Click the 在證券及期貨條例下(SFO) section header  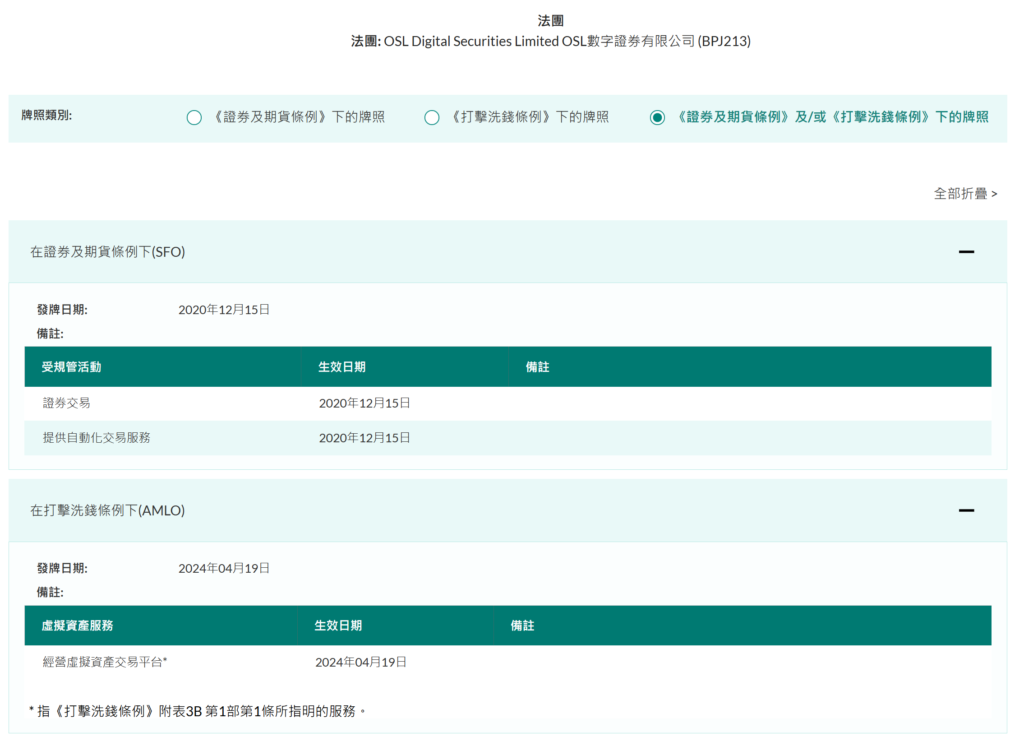click(x=108, y=252)
